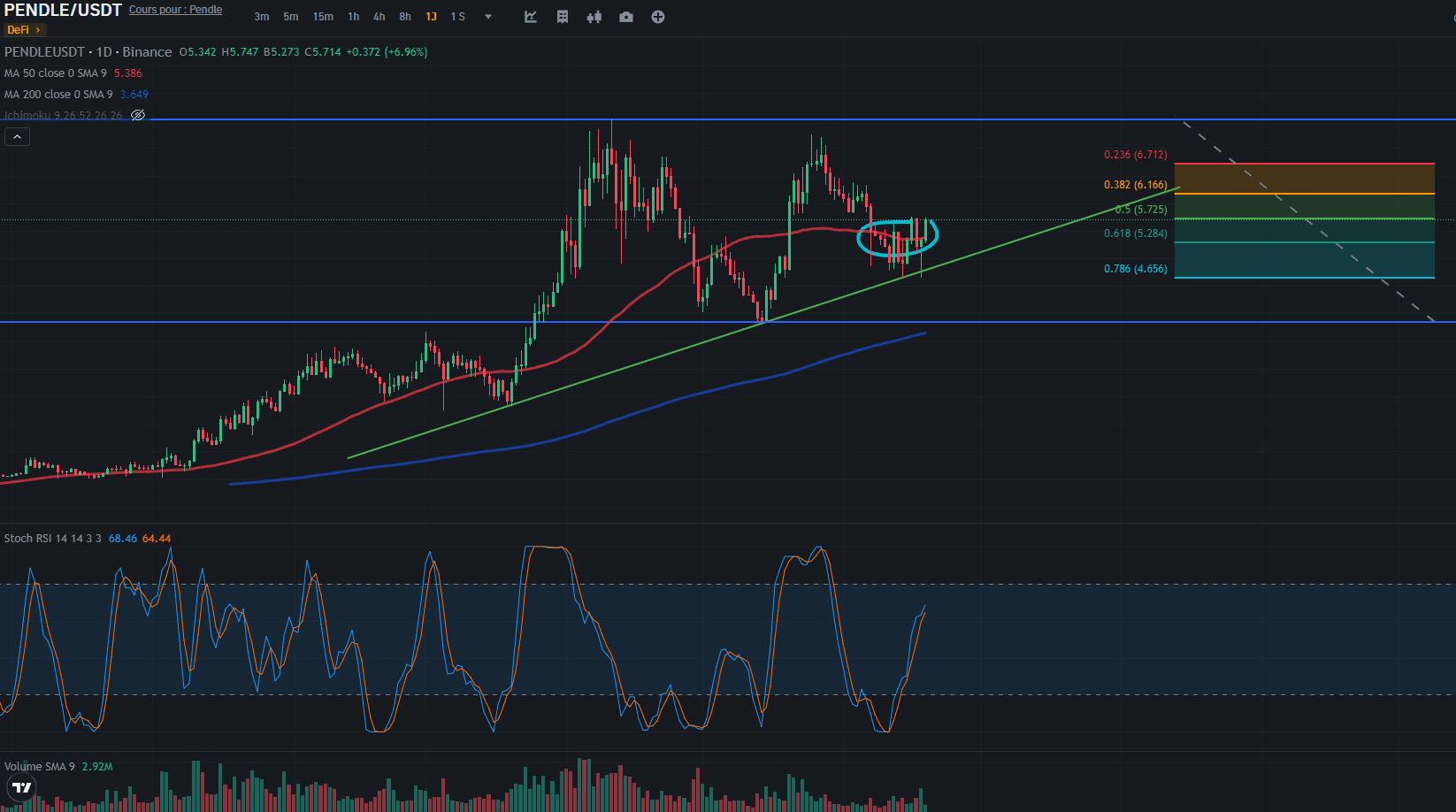Image resolution: width=1456 pixels, height=812 pixels.
Task: Open candlestick chart type icon
Action: pyautogui.click(x=594, y=17)
